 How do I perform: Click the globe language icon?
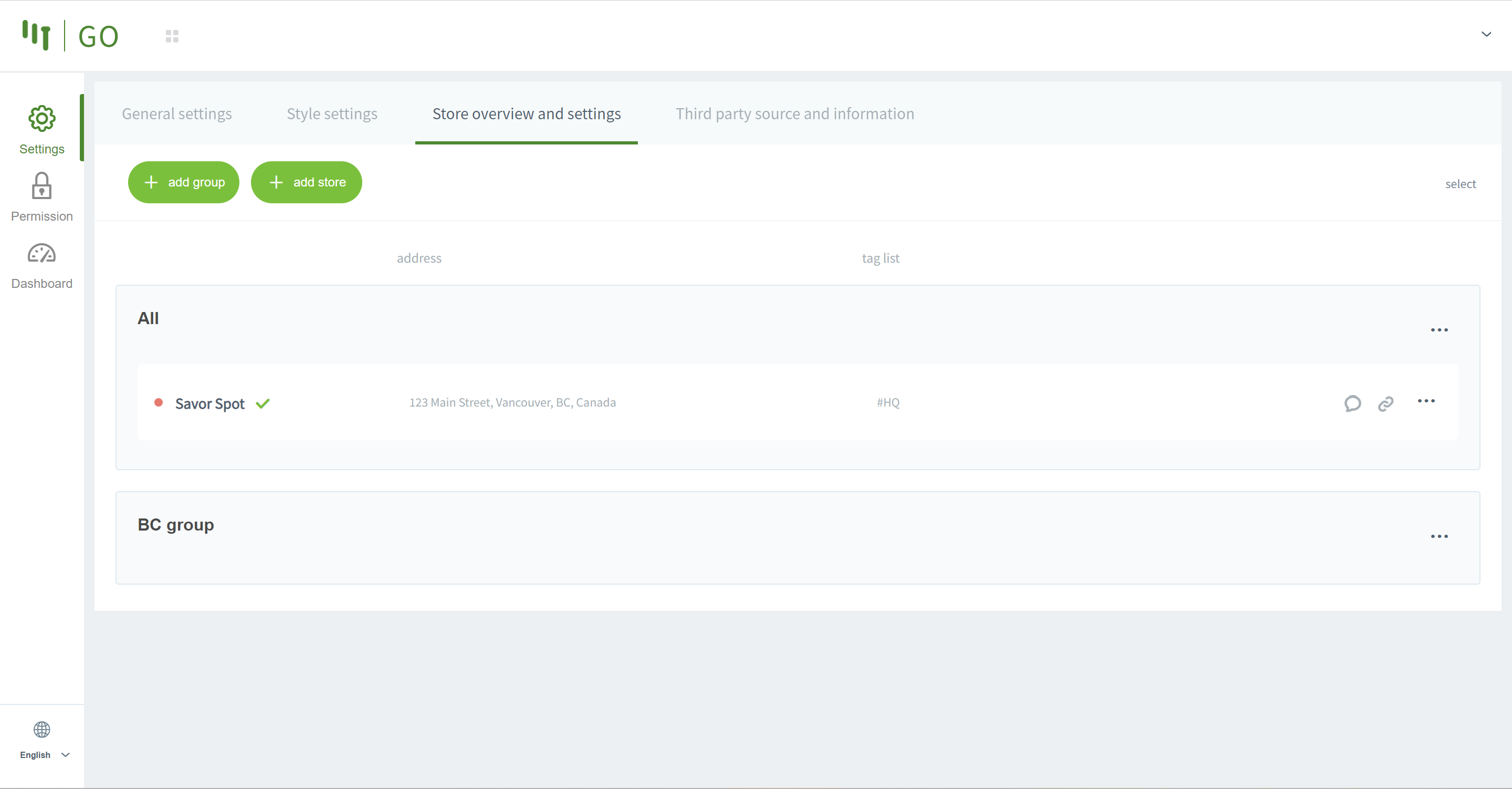coord(41,729)
